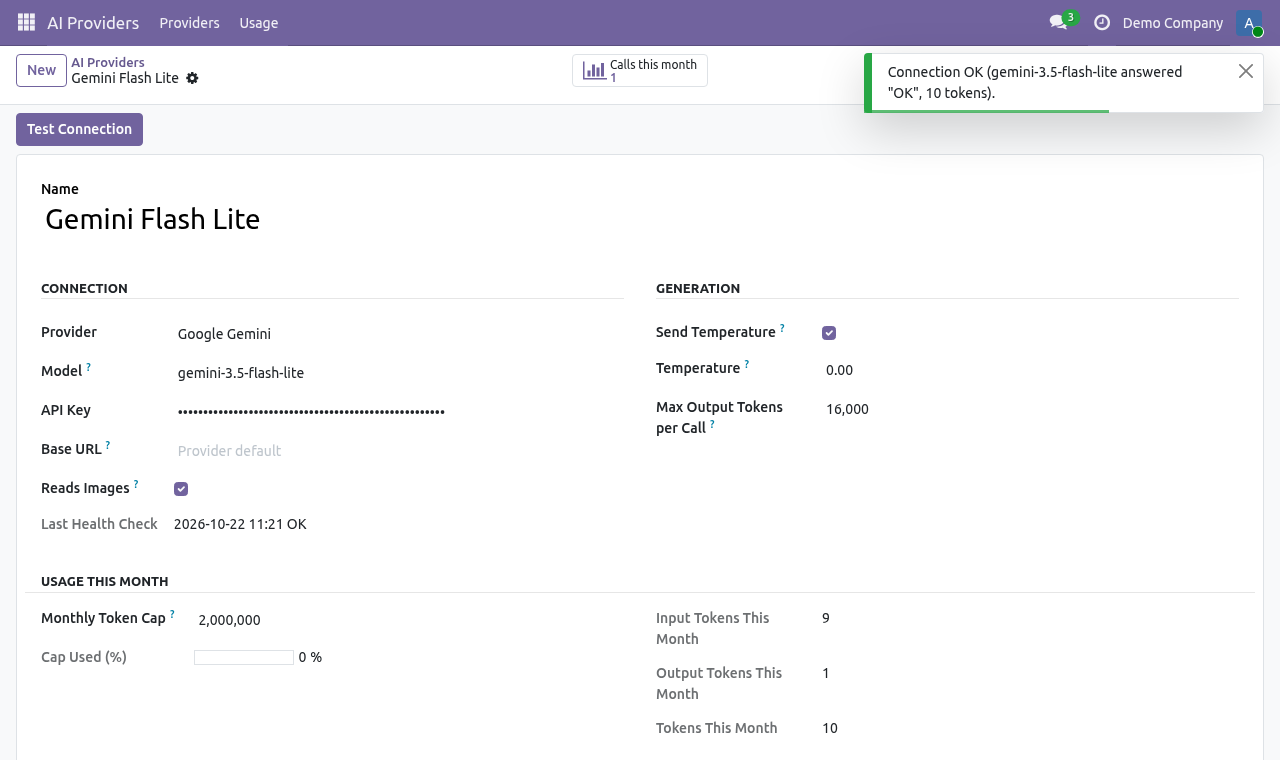The width and height of the screenshot is (1280, 760).
Task: Follow the AI Providers breadcrumb link
Action: click(108, 62)
